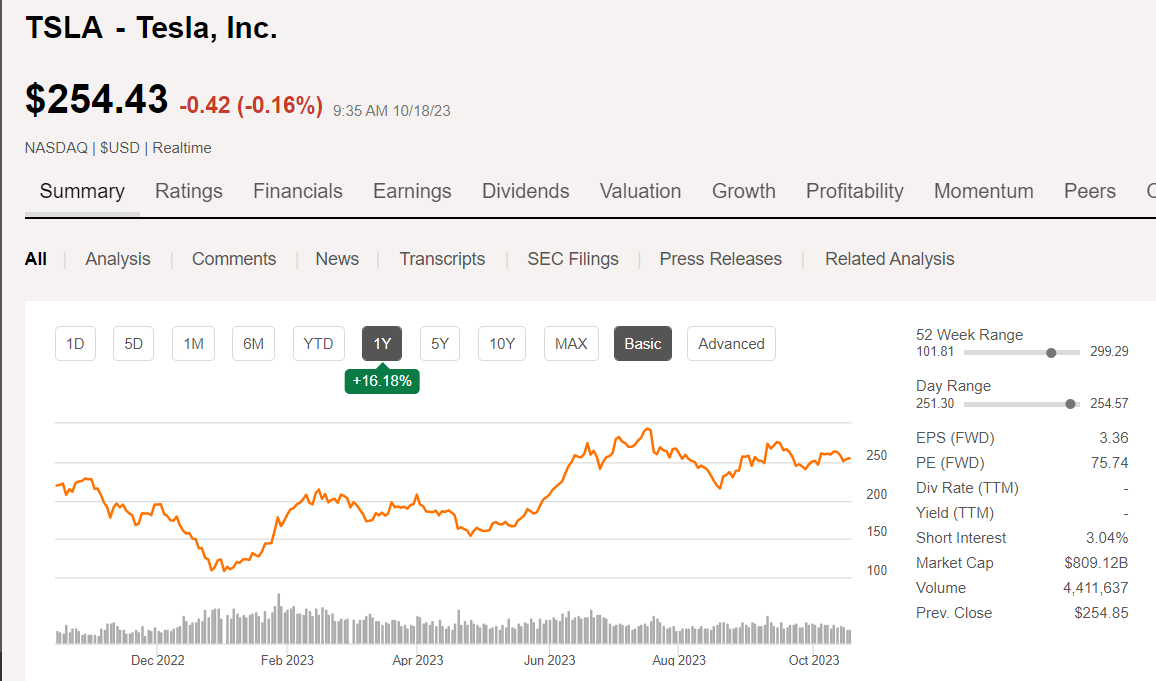
Task: Show MAX chart range
Action: click(571, 343)
